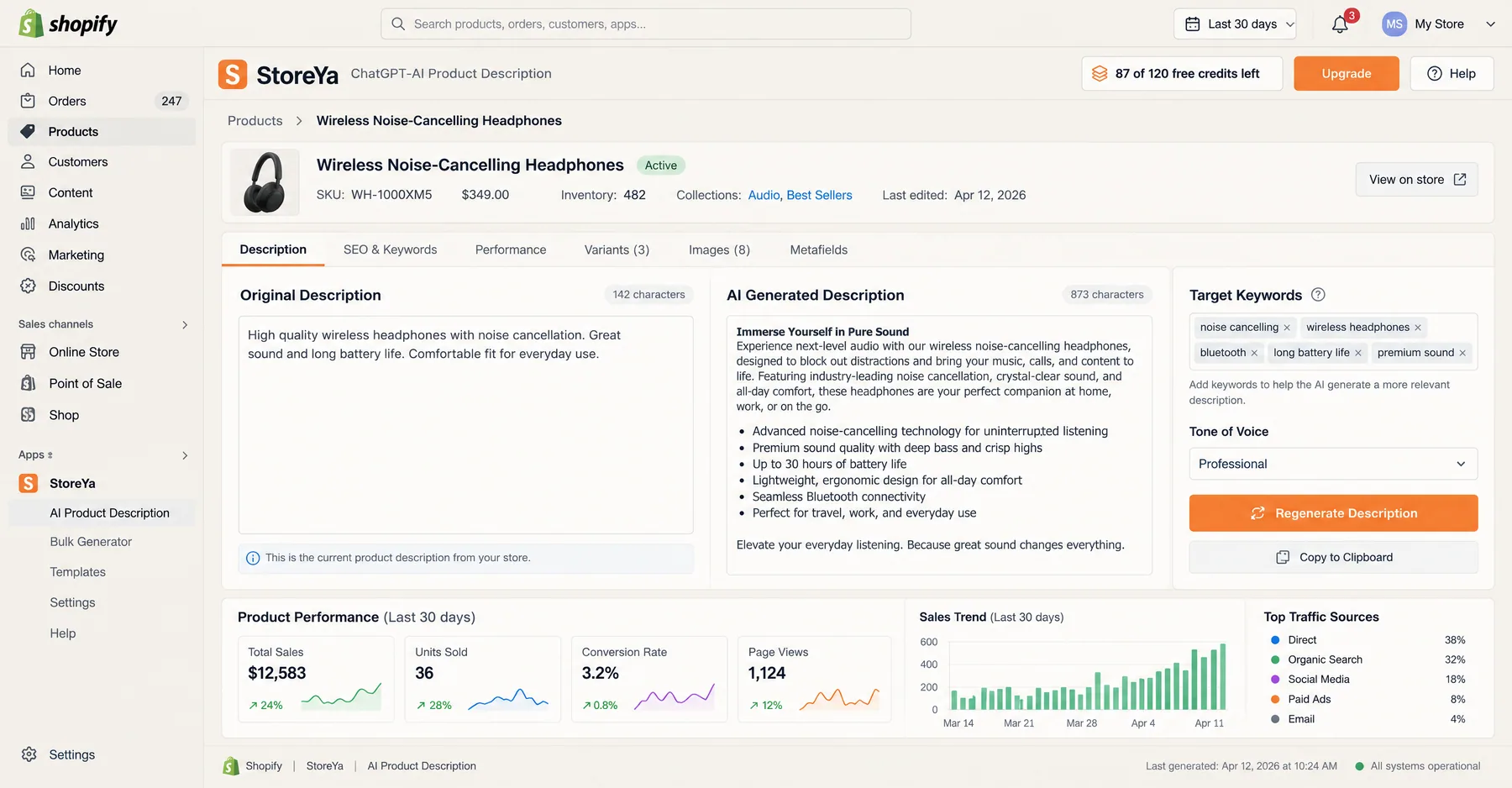Click the Target Keywords help icon
This screenshot has height=788, width=1512.
(x=1318, y=295)
